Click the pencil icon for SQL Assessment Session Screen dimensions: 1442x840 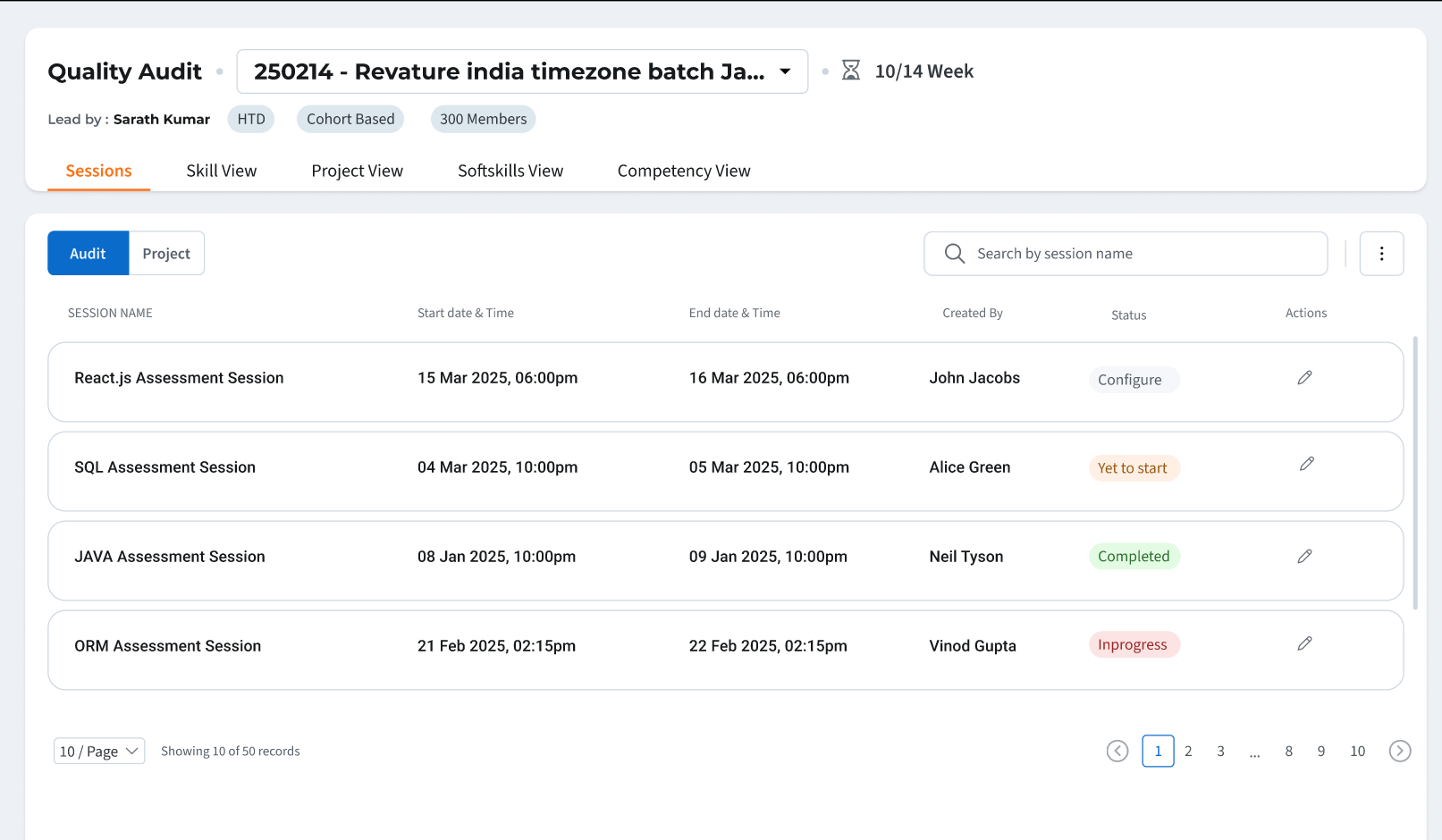point(1306,464)
